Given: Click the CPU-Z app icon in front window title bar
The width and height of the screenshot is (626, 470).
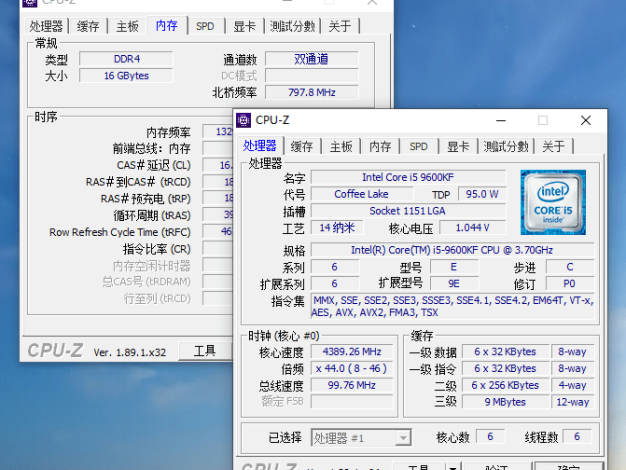Looking at the screenshot, I should pos(244,120).
